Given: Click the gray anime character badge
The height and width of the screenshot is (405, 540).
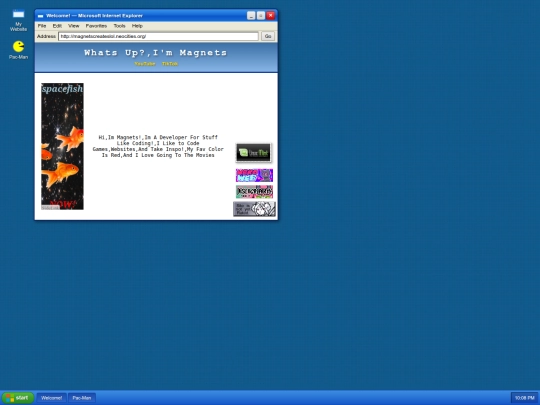Looking at the screenshot, I should point(255,209).
